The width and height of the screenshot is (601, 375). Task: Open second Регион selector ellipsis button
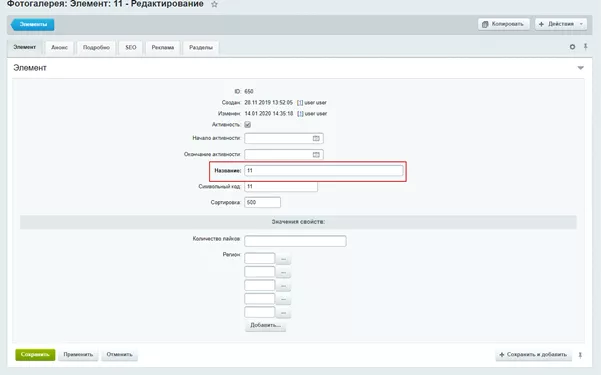[x=283, y=273]
